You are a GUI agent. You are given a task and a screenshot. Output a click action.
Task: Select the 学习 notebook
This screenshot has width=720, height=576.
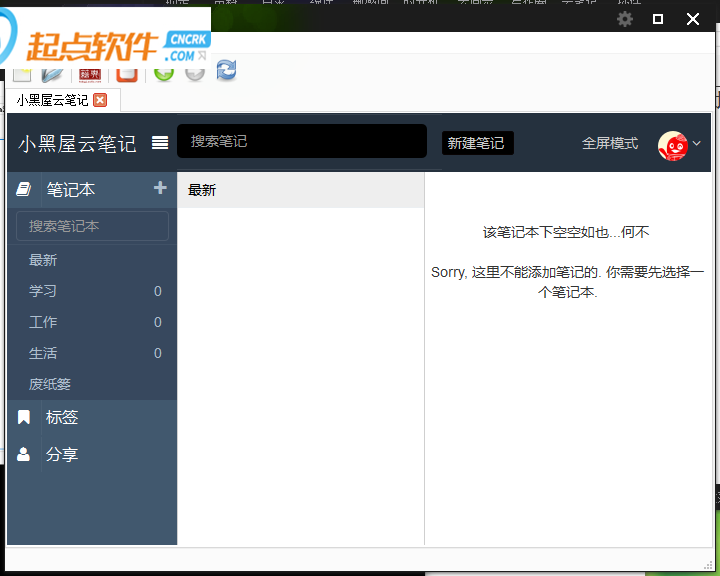92,291
